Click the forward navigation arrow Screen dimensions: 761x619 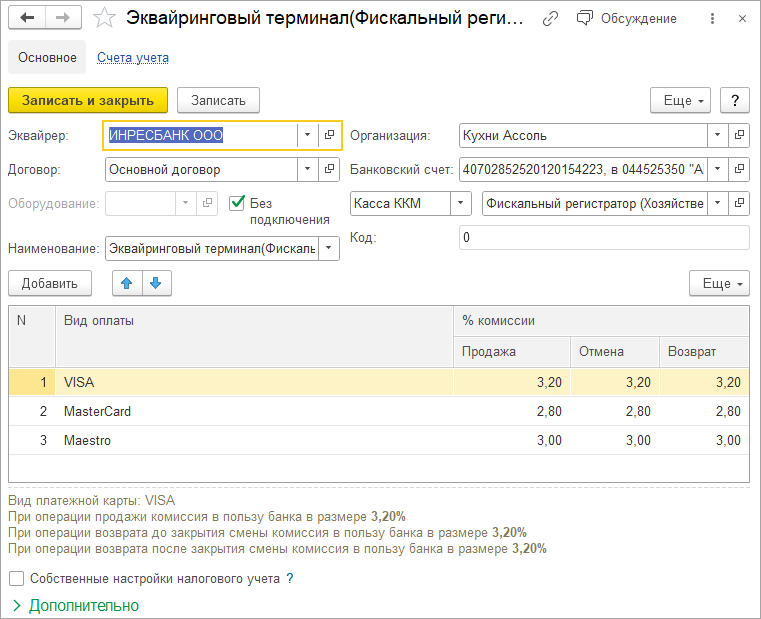click(x=63, y=18)
